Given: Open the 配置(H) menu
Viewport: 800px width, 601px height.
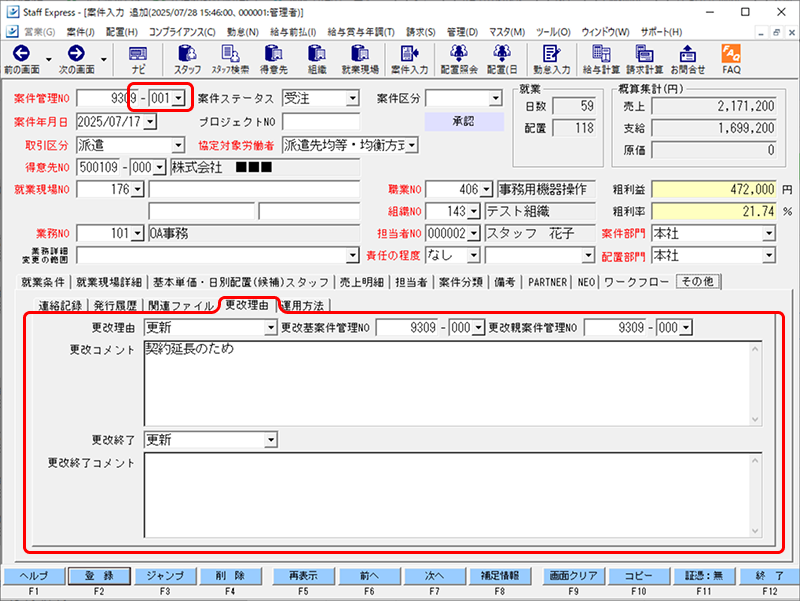Looking at the screenshot, I should coord(122,32).
